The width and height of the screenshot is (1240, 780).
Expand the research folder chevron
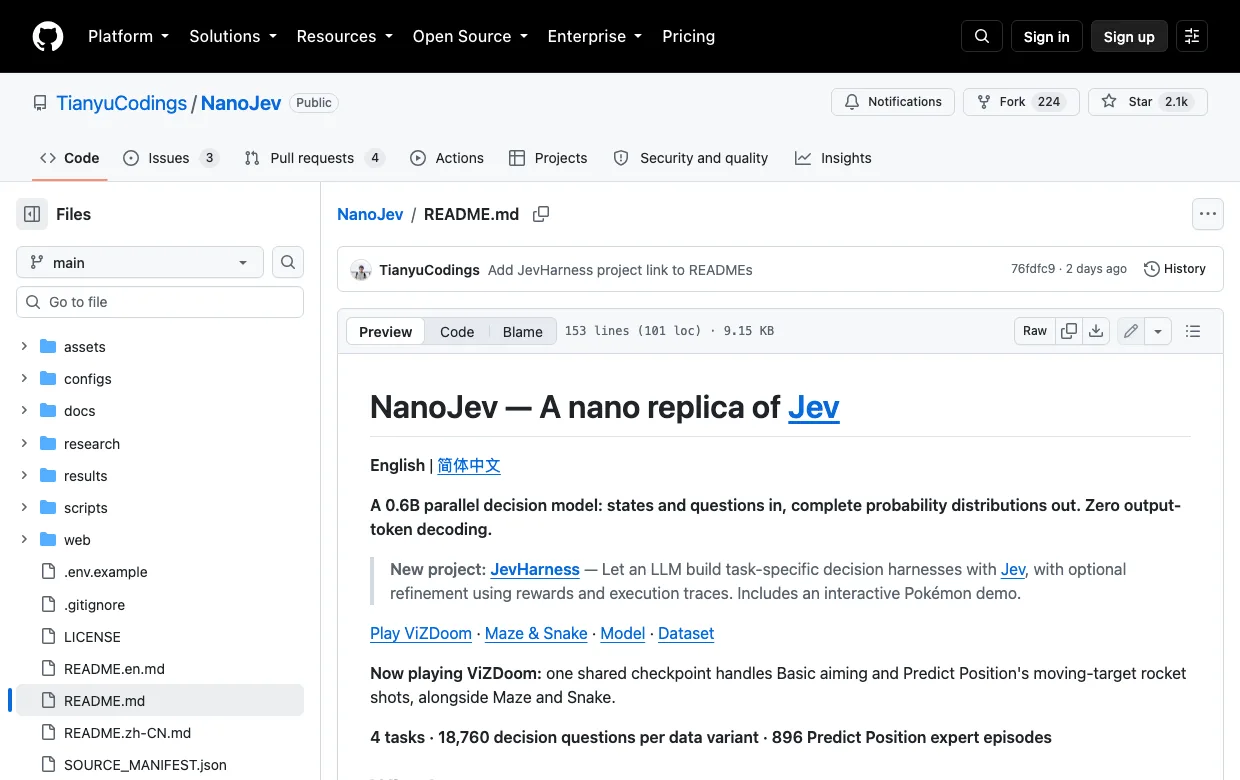point(24,443)
